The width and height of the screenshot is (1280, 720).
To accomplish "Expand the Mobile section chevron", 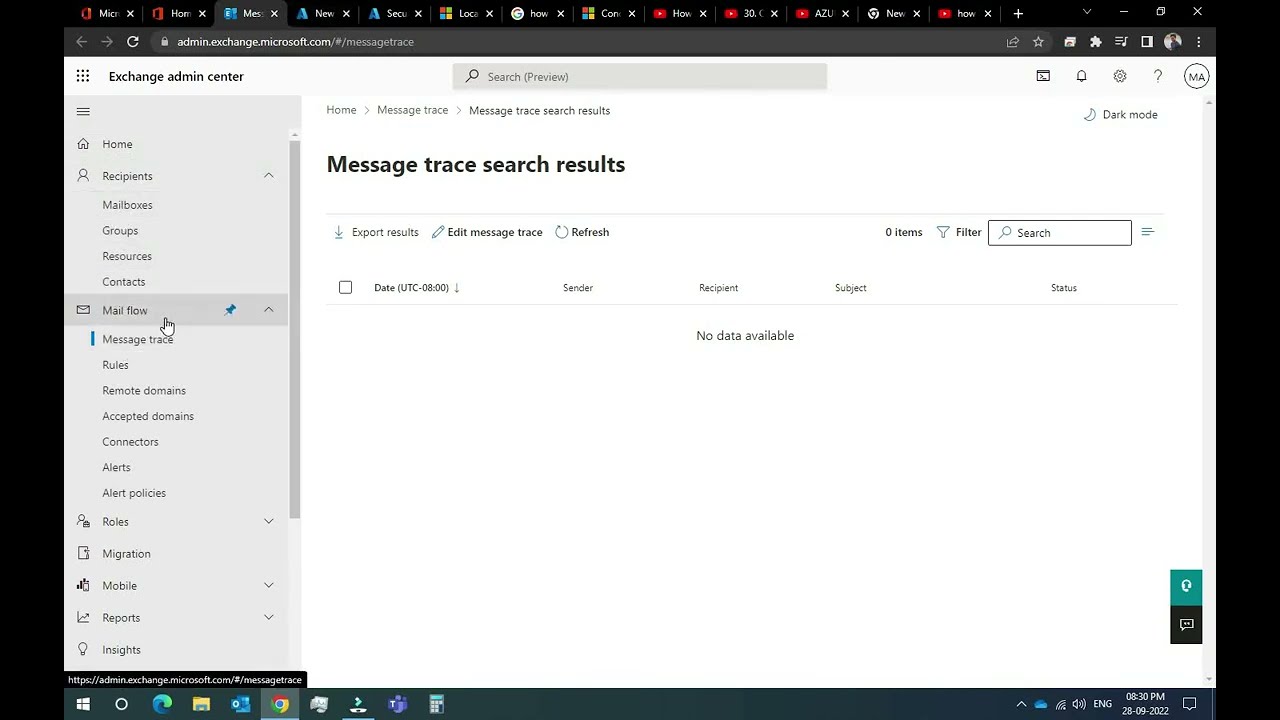I will [x=268, y=586].
